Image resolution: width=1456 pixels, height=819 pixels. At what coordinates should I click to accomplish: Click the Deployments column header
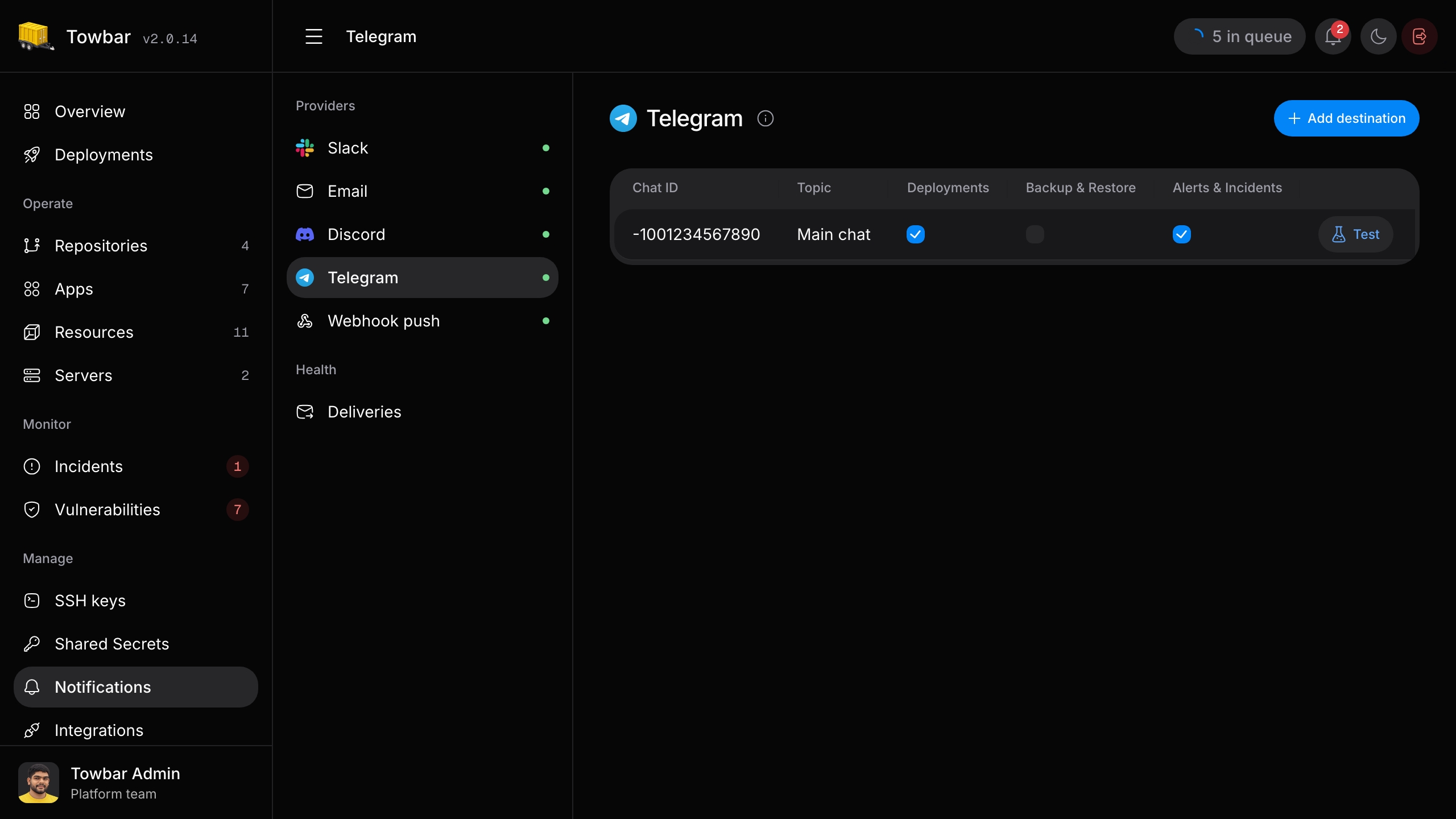coord(948,188)
